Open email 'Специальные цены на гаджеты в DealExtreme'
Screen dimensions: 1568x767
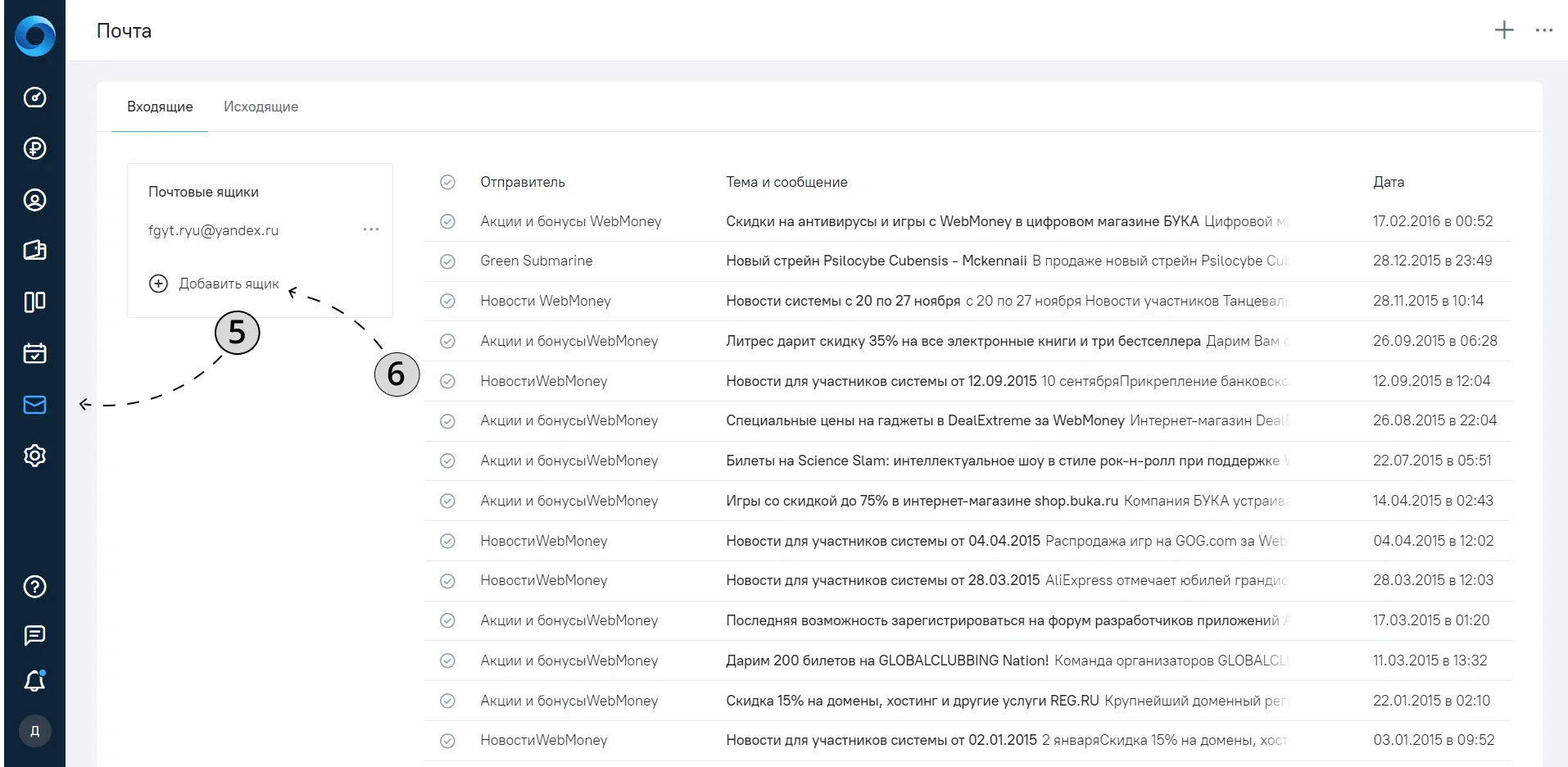click(x=925, y=420)
